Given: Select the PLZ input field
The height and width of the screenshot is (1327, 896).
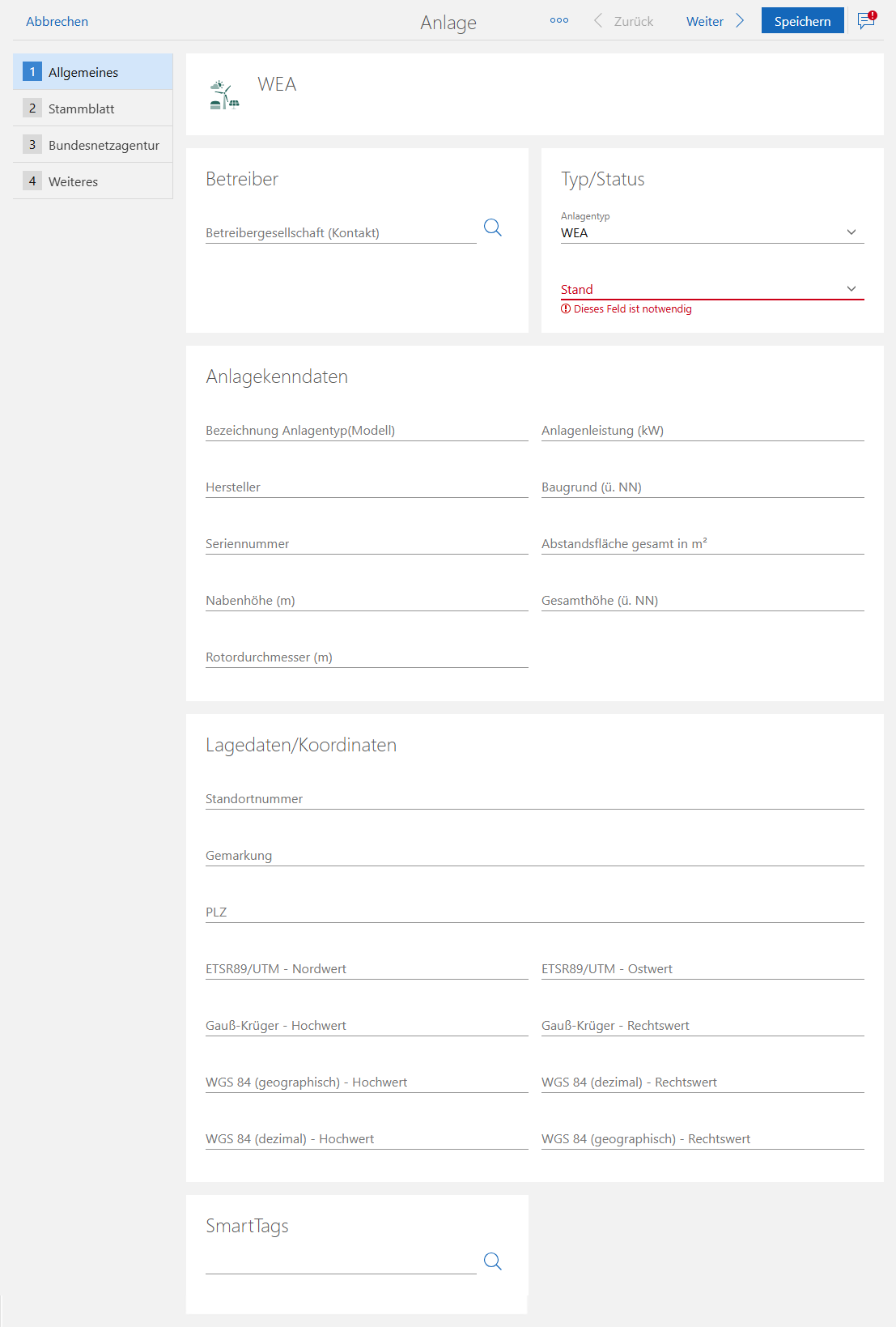Looking at the screenshot, I should (535, 912).
